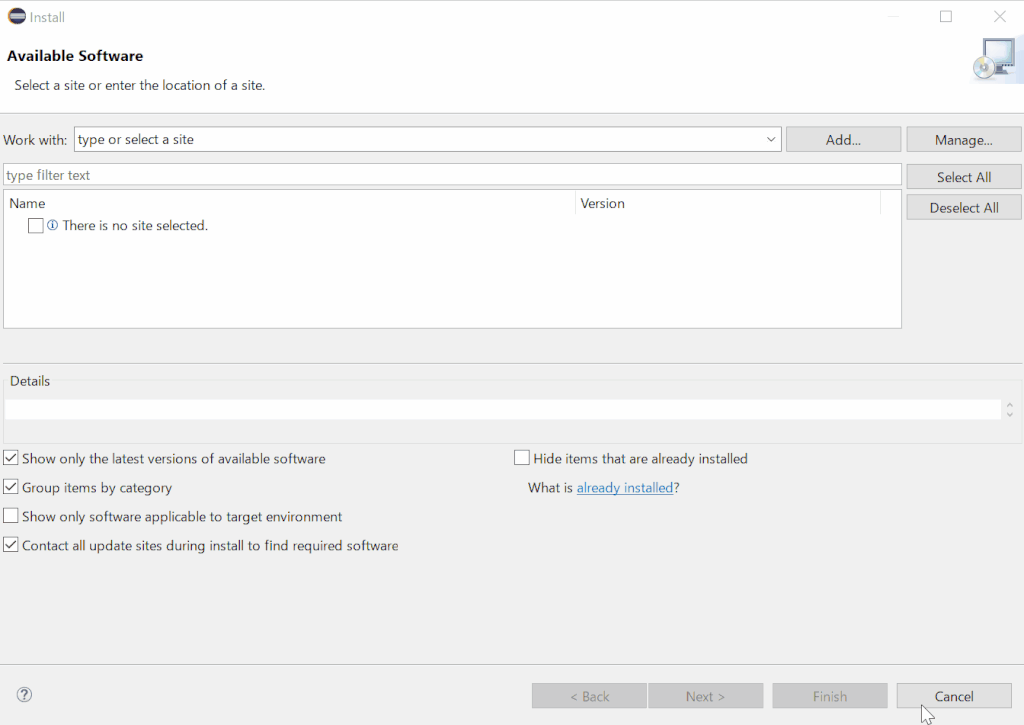Maximize the Install window

pos(946,17)
